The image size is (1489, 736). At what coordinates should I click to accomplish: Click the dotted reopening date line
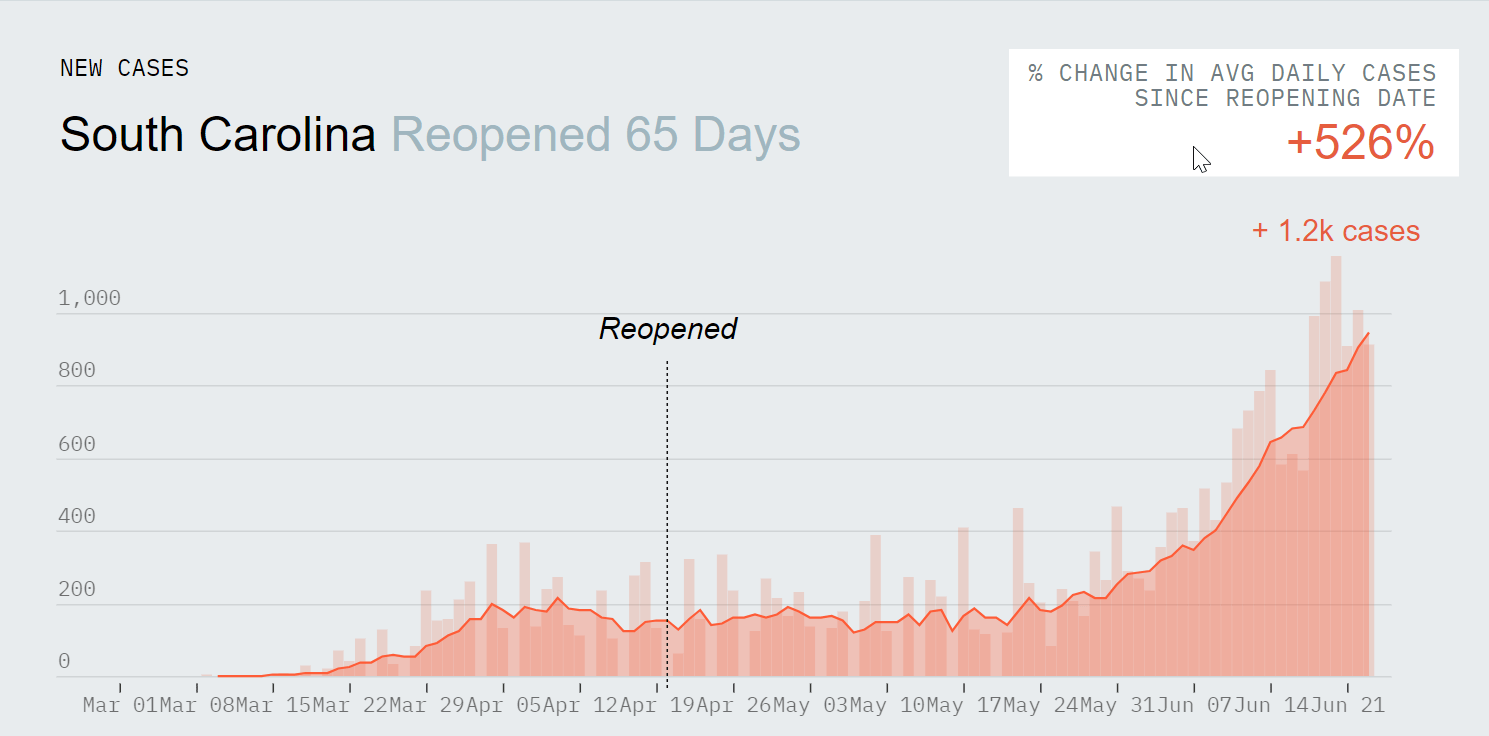tap(667, 500)
